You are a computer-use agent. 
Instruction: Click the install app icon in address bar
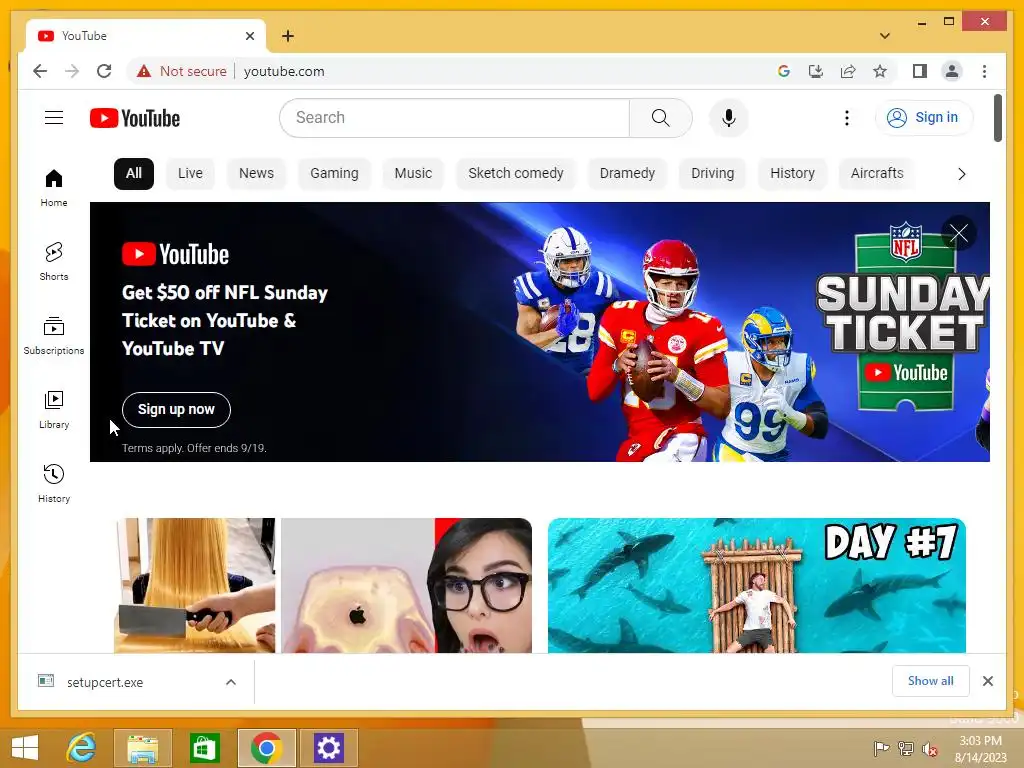pyautogui.click(x=816, y=71)
